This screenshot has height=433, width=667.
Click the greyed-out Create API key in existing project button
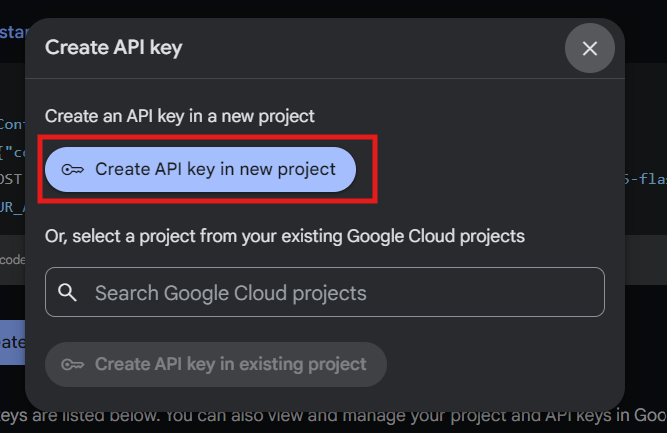tap(215, 365)
